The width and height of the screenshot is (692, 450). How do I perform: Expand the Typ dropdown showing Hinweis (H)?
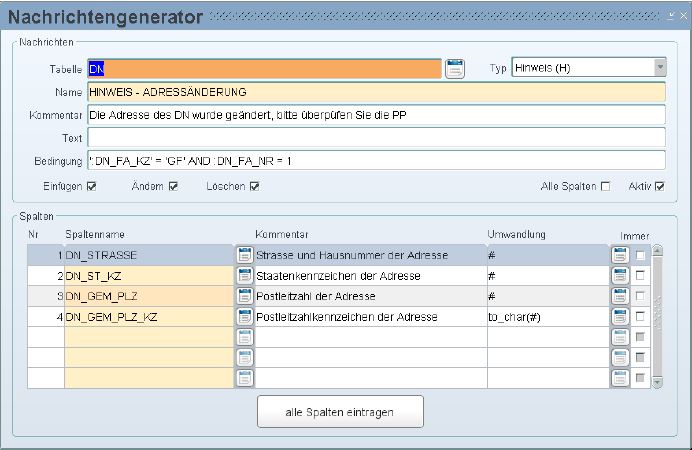point(660,68)
